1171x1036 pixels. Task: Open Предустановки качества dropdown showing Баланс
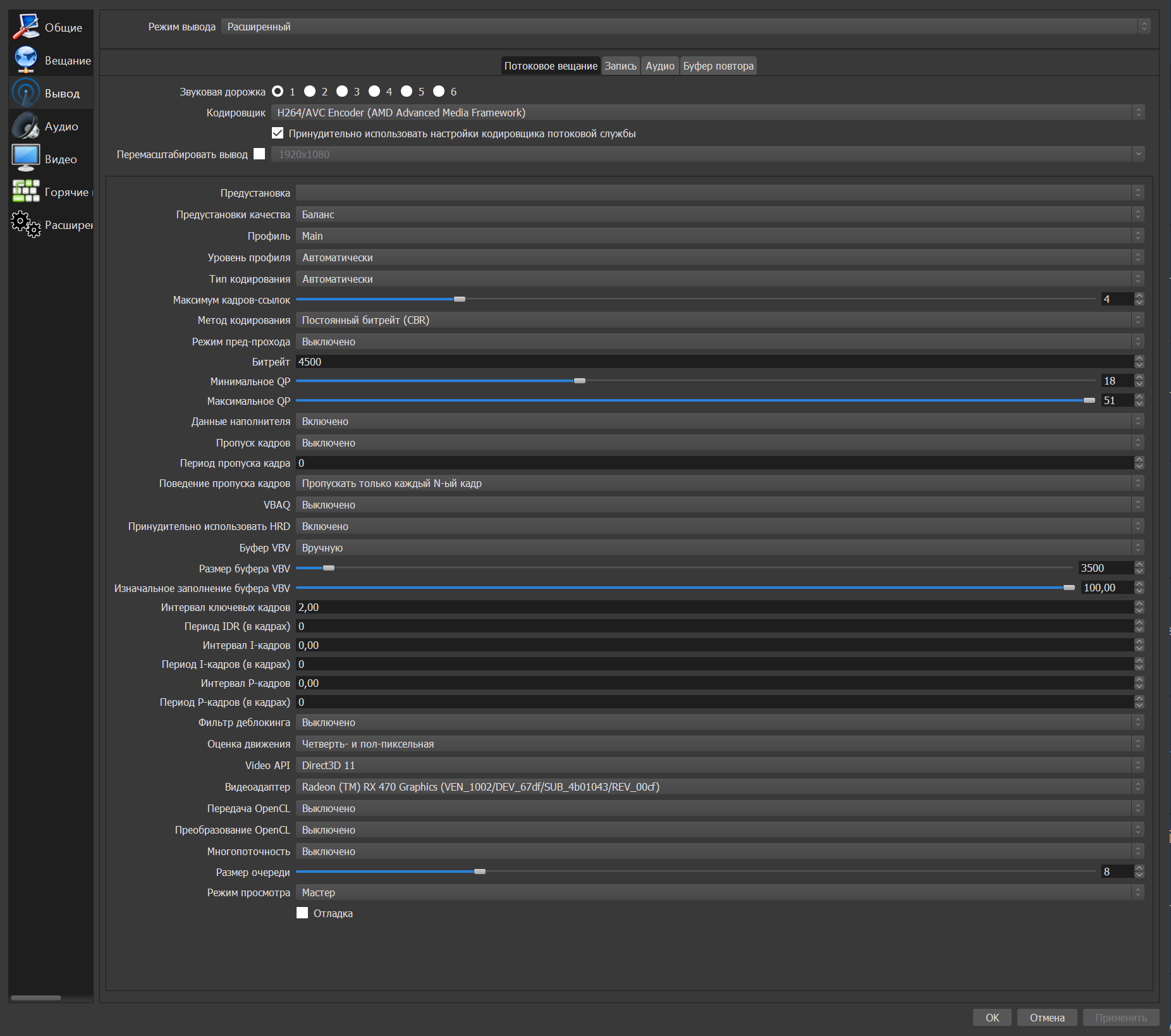tap(720, 214)
